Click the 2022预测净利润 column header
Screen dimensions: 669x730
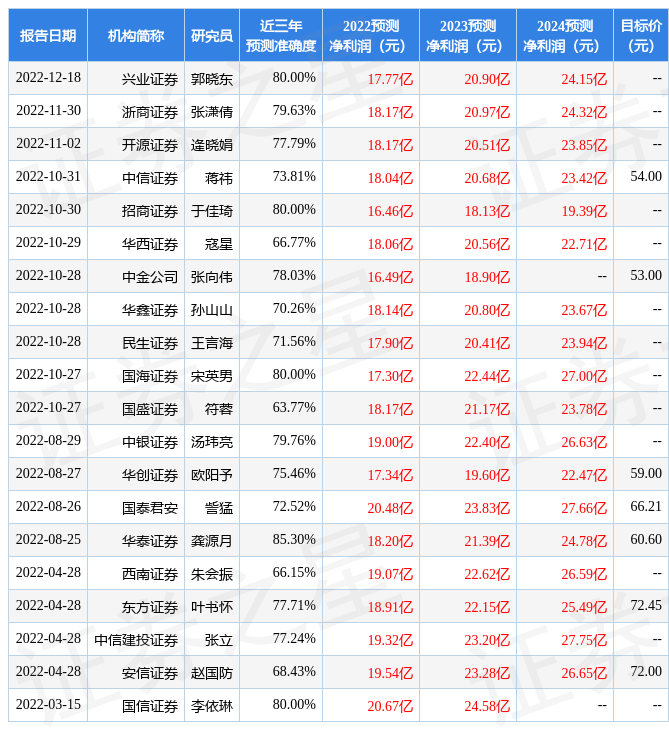point(371,35)
